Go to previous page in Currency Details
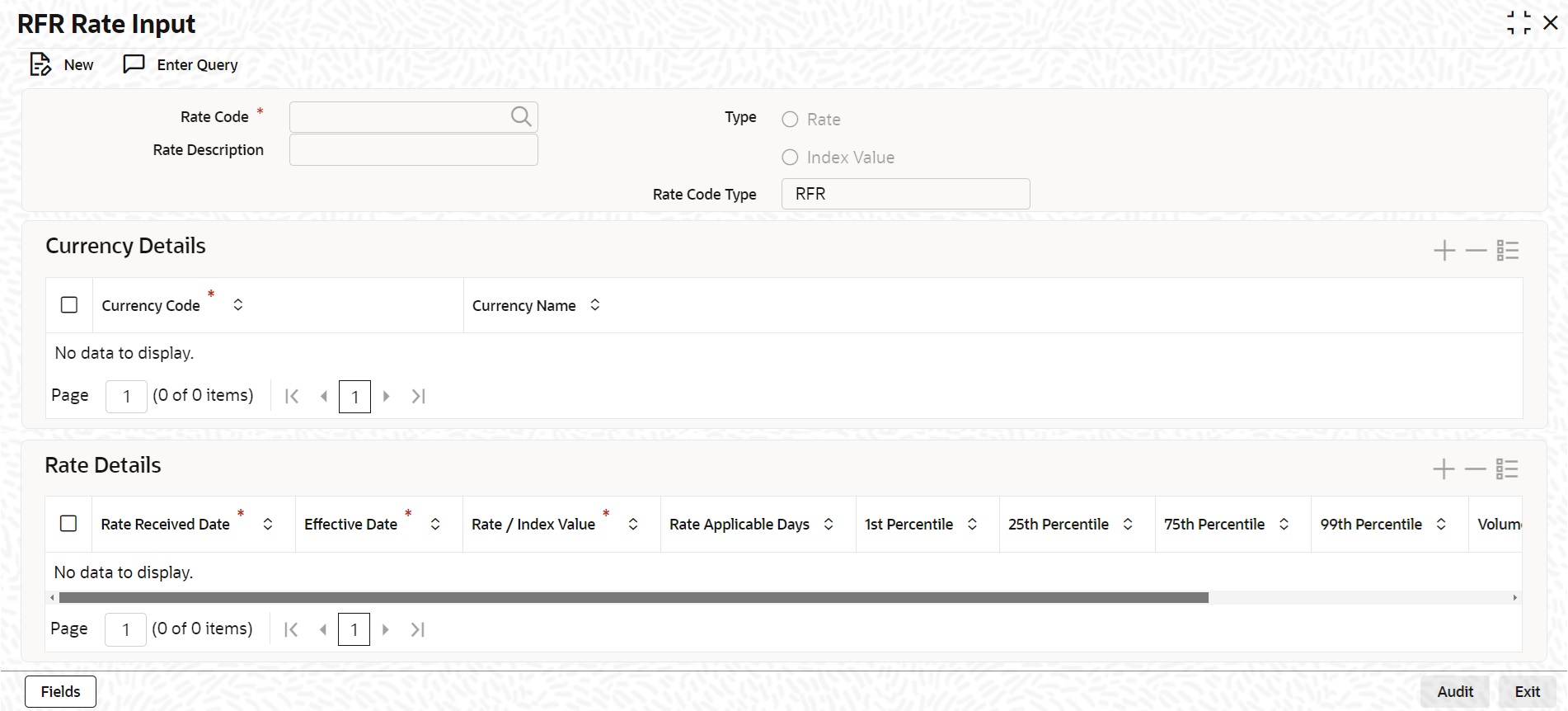Viewport: 1568px width, 711px height. [x=324, y=397]
